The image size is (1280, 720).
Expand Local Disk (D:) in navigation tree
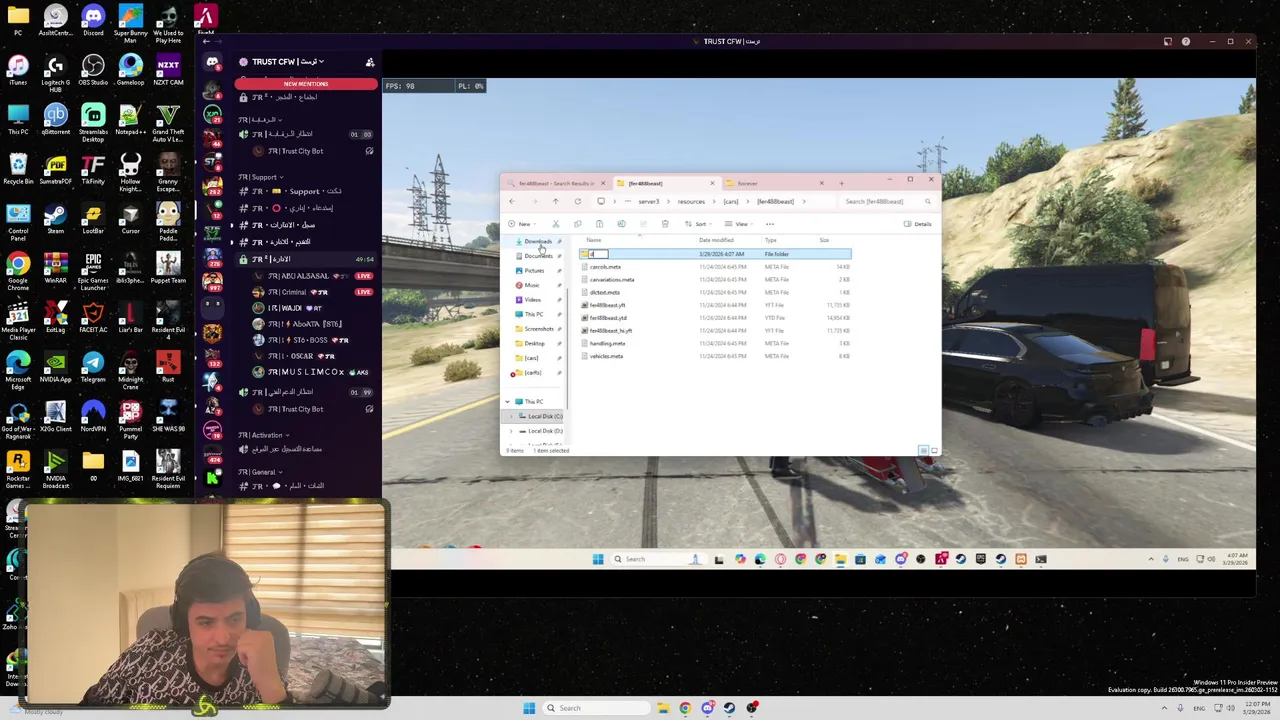[x=512, y=431]
